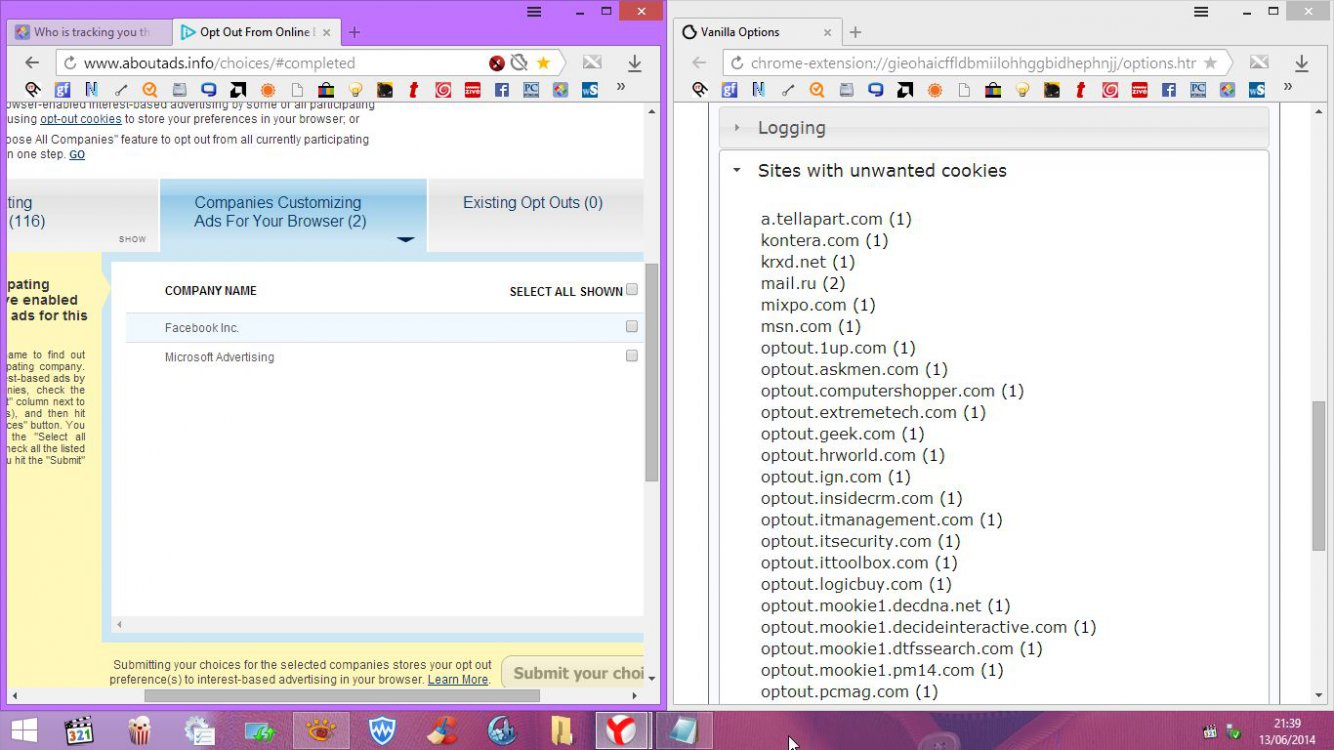1334x750 pixels.
Task: Collapse the Sites with unwanted cookies section
Action: point(994,170)
